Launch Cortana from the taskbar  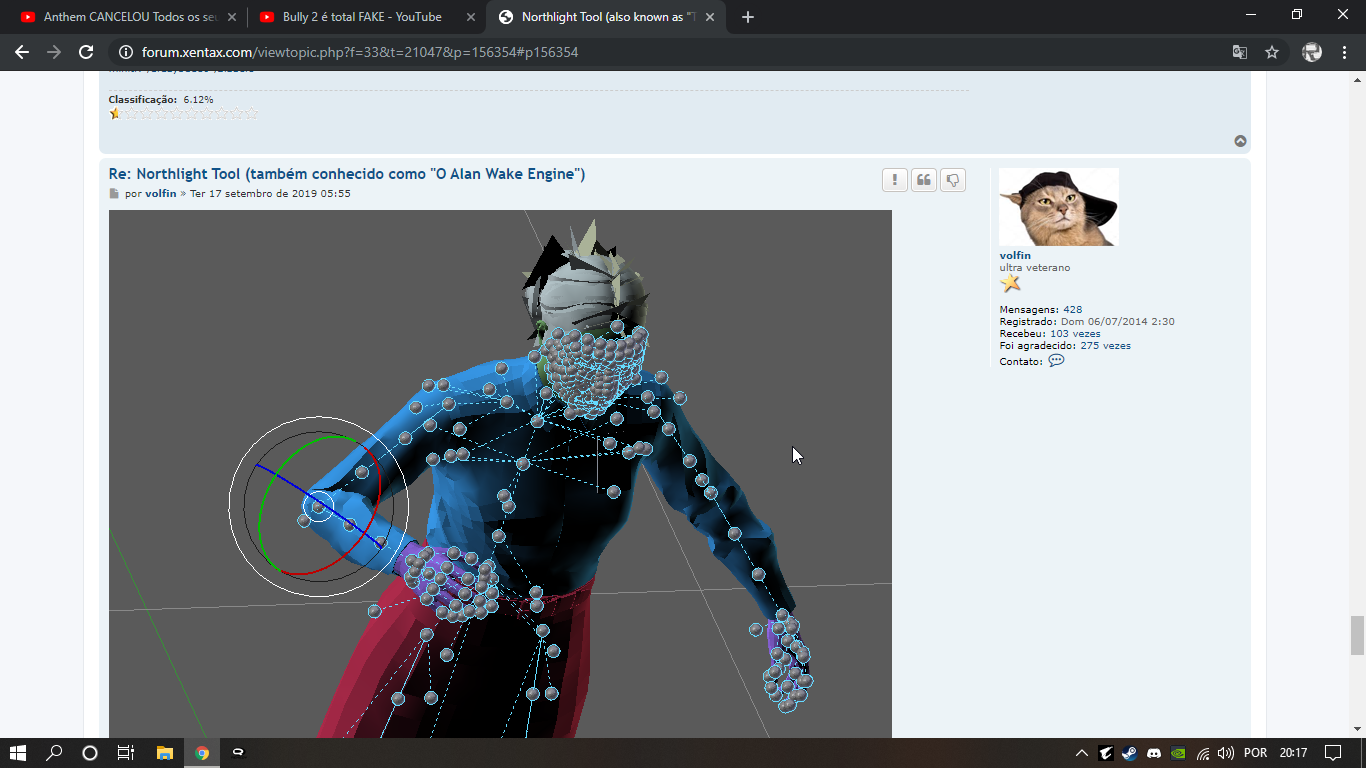(x=90, y=753)
